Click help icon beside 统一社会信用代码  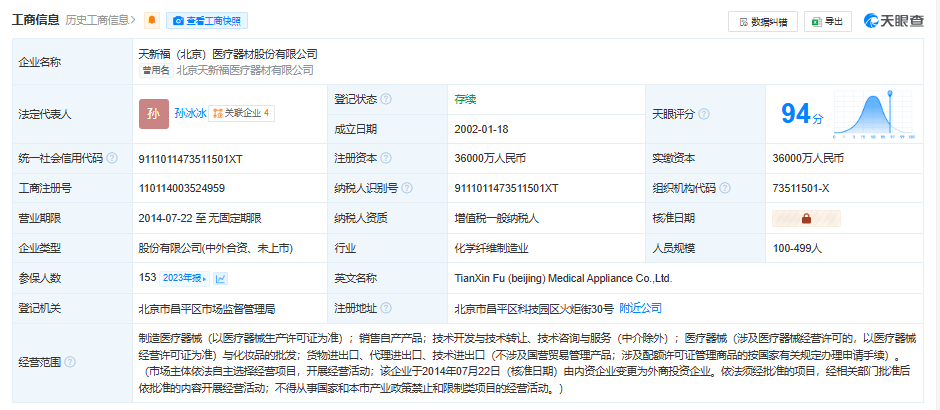coord(112,159)
